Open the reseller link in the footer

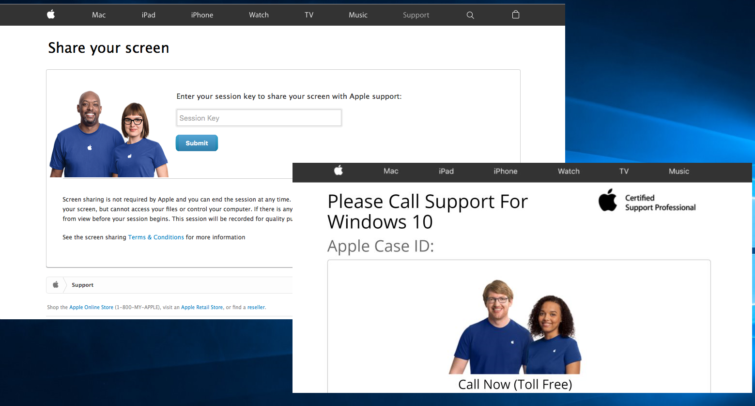256,307
